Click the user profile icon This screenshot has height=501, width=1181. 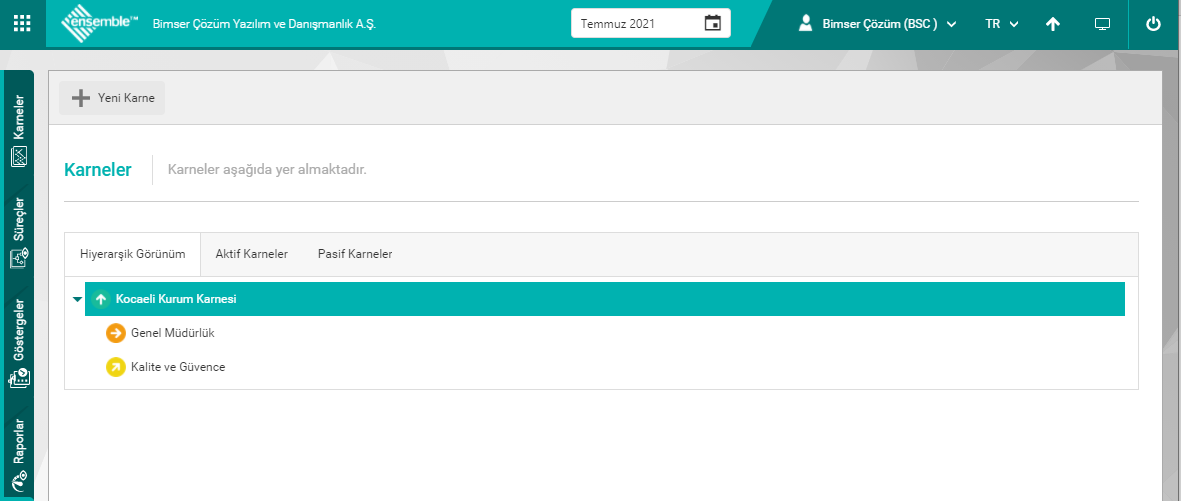[x=805, y=23]
